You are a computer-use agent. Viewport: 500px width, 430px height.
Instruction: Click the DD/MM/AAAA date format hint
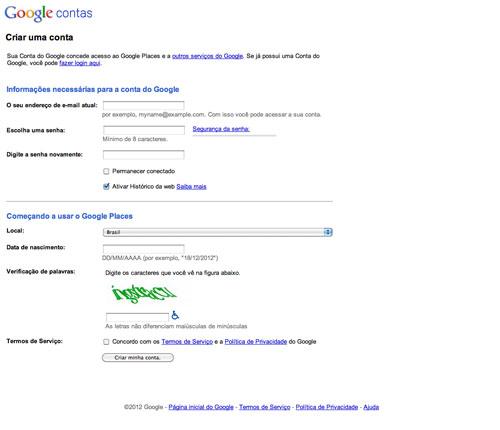click(x=160, y=258)
